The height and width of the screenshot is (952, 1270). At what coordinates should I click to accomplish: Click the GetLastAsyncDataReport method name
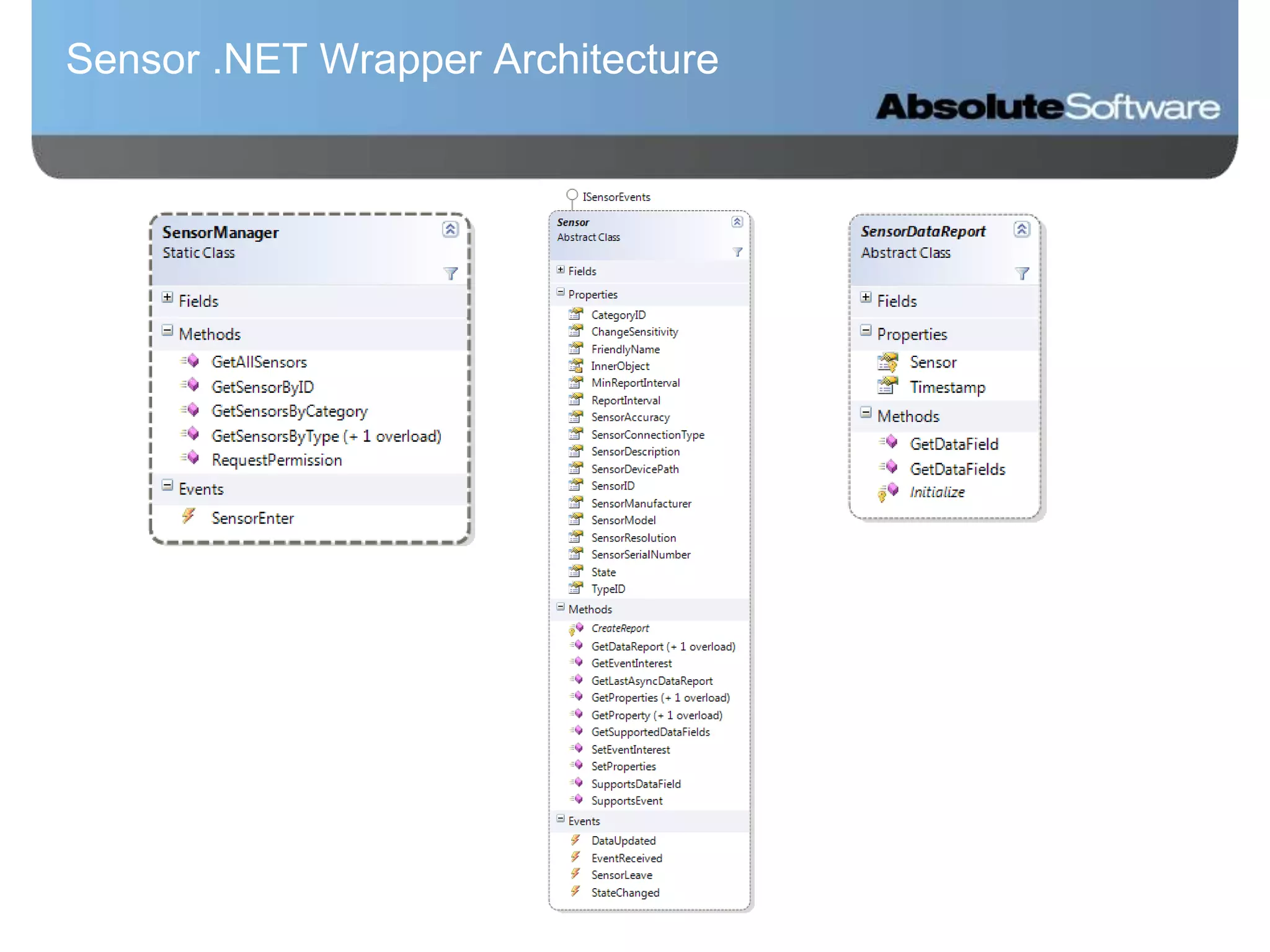(652, 681)
